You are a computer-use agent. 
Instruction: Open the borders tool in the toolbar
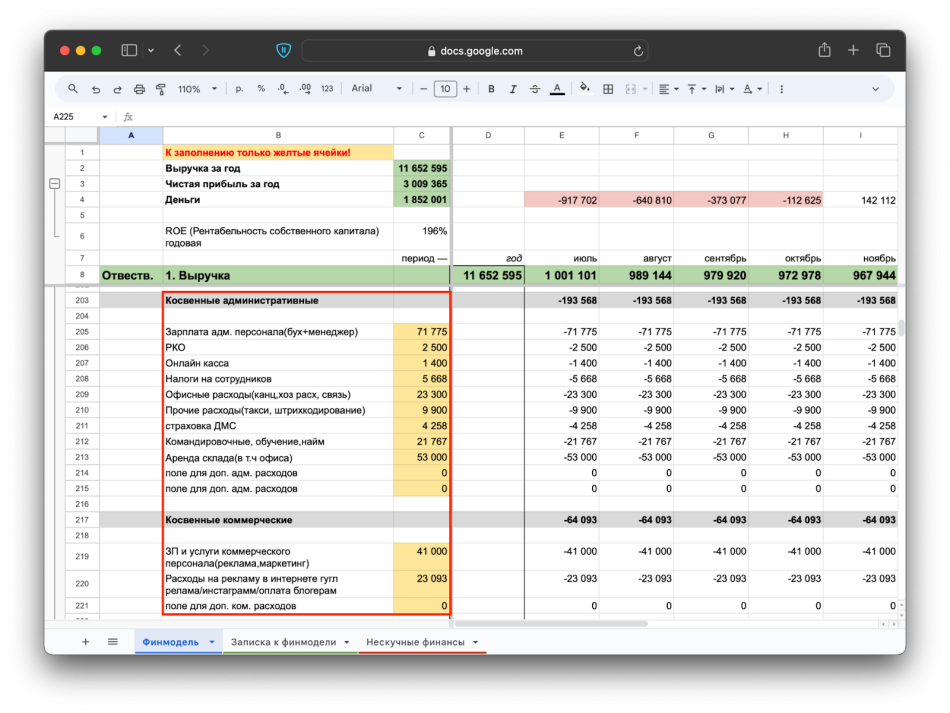coord(608,89)
